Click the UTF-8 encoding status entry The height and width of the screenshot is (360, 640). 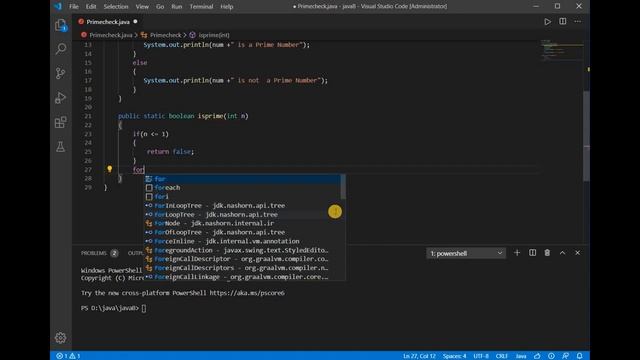point(481,356)
